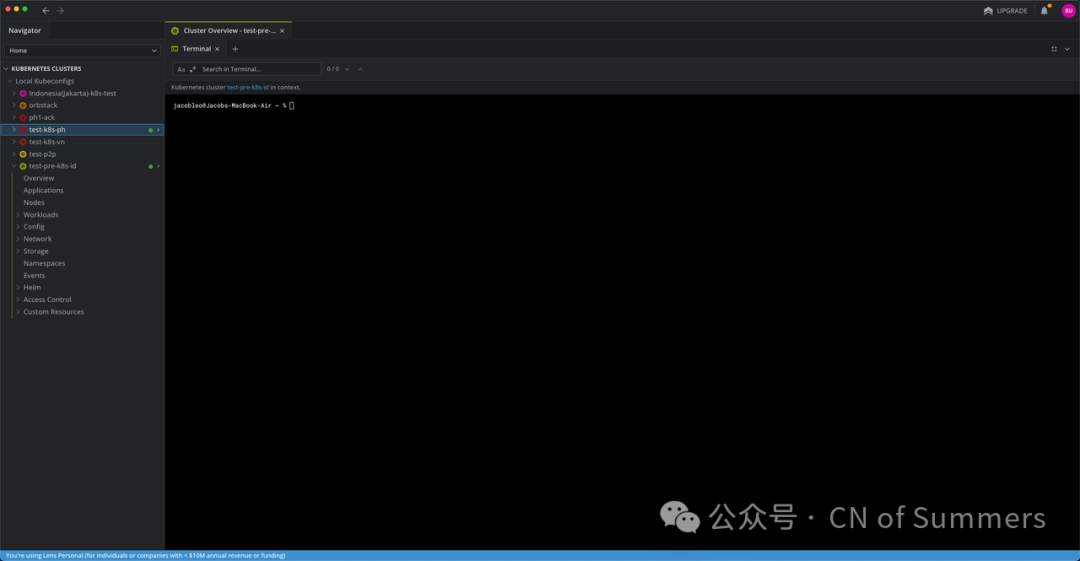Expand Workloads section

tap(18, 215)
